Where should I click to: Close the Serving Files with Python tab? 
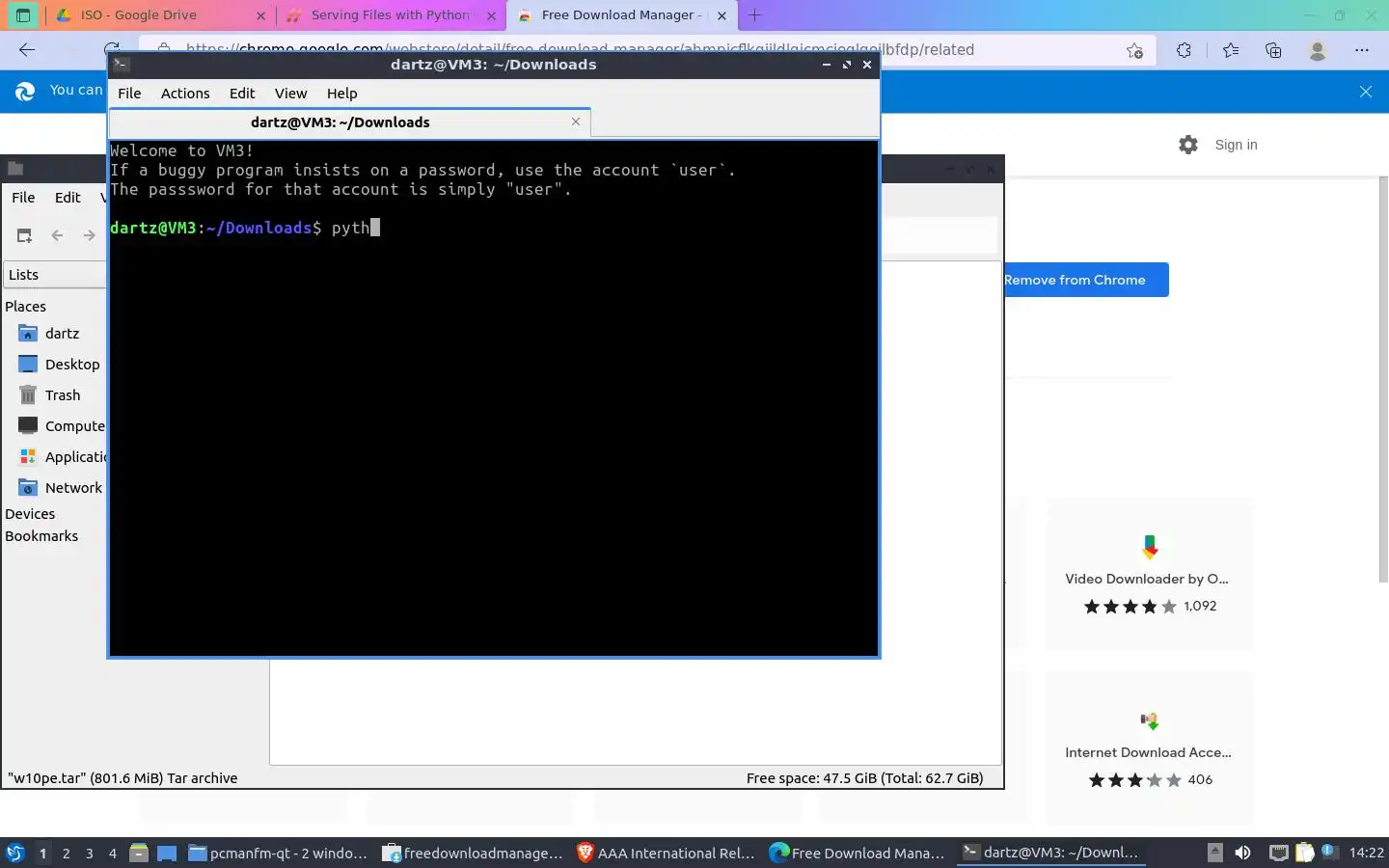(491, 15)
